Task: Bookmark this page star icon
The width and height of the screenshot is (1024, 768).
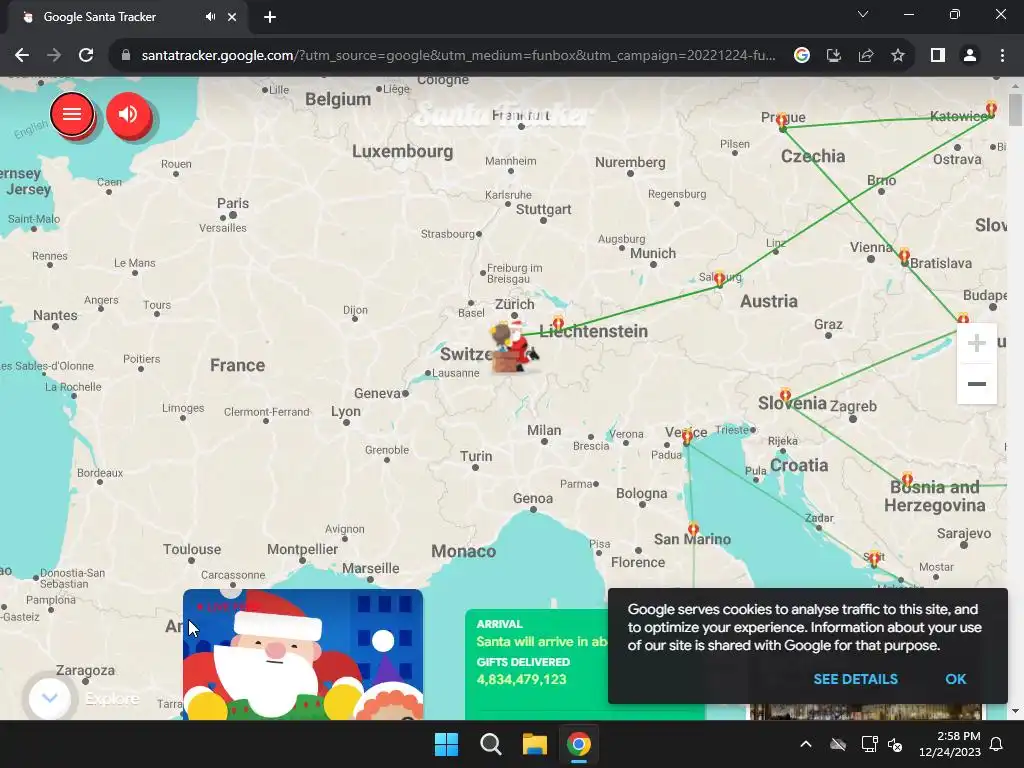Action: (x=898, y=56)
